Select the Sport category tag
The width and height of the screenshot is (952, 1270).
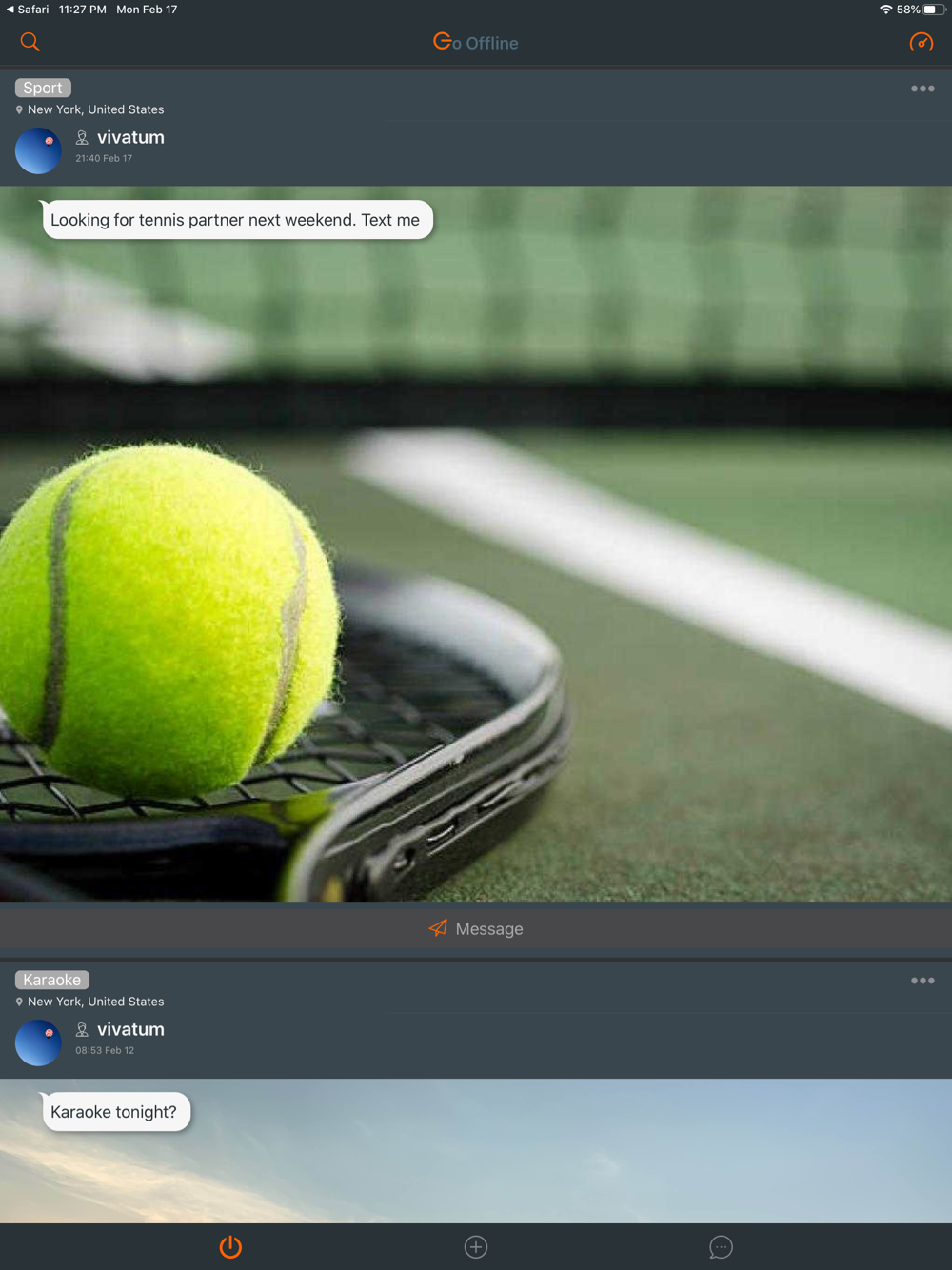click(x=43, y=88)
